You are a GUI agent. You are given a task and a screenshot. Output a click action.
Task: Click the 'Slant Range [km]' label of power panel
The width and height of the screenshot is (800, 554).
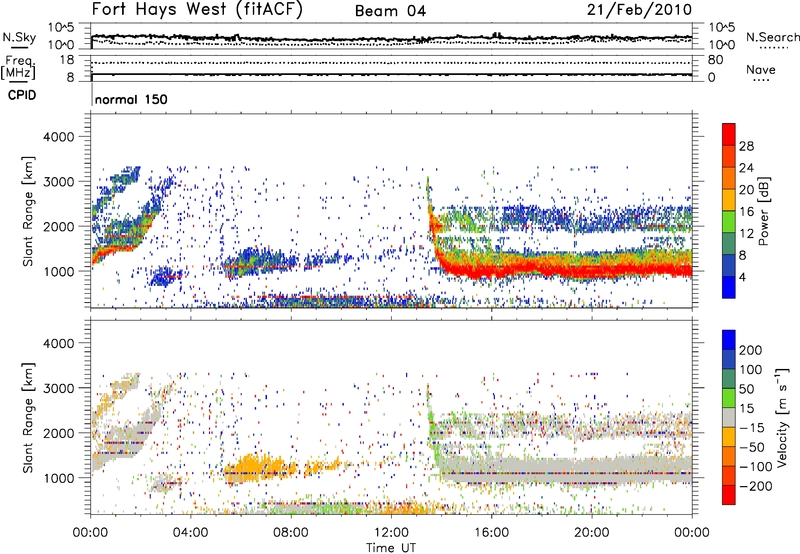pos(28,211)
